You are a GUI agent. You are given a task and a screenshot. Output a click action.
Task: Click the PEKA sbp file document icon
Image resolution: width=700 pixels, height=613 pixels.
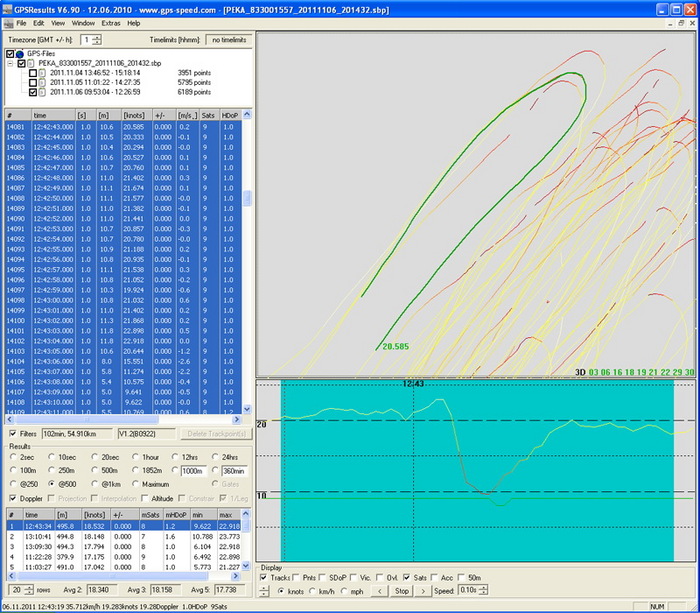(x=32, y=63)
